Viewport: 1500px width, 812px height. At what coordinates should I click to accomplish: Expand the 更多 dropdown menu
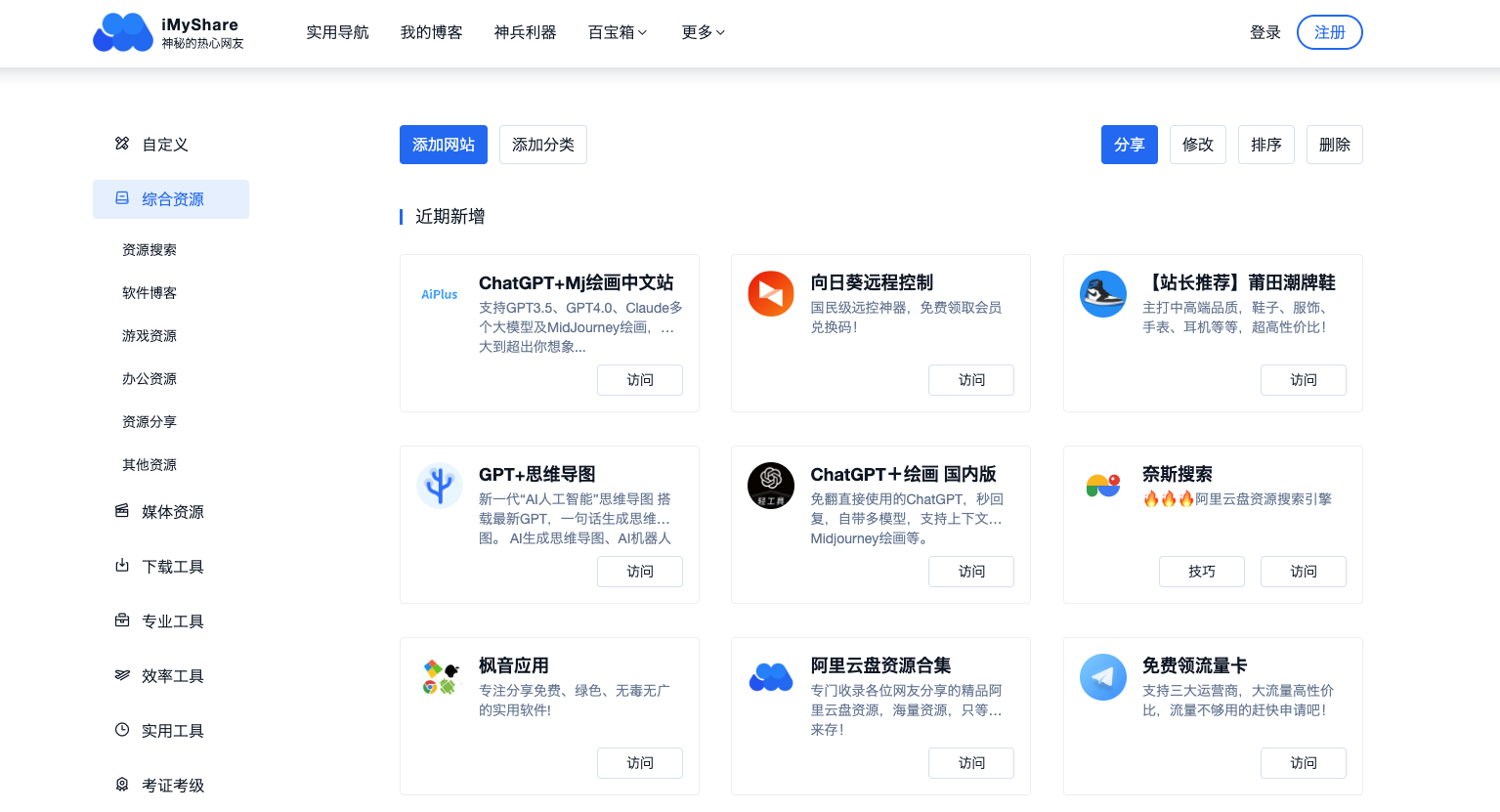[704, 32]
